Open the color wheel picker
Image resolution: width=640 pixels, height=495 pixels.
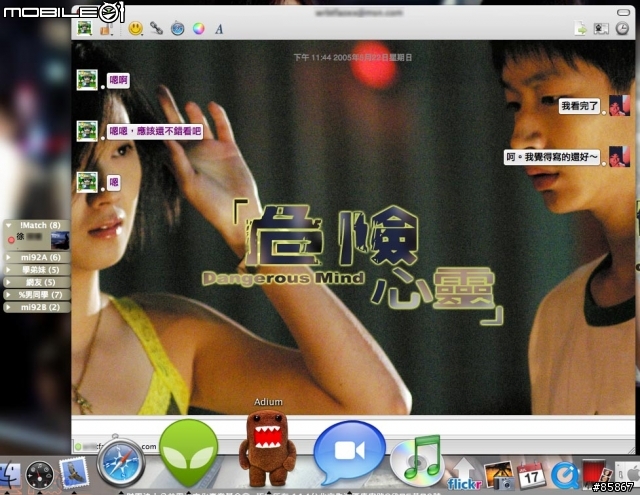198,29
